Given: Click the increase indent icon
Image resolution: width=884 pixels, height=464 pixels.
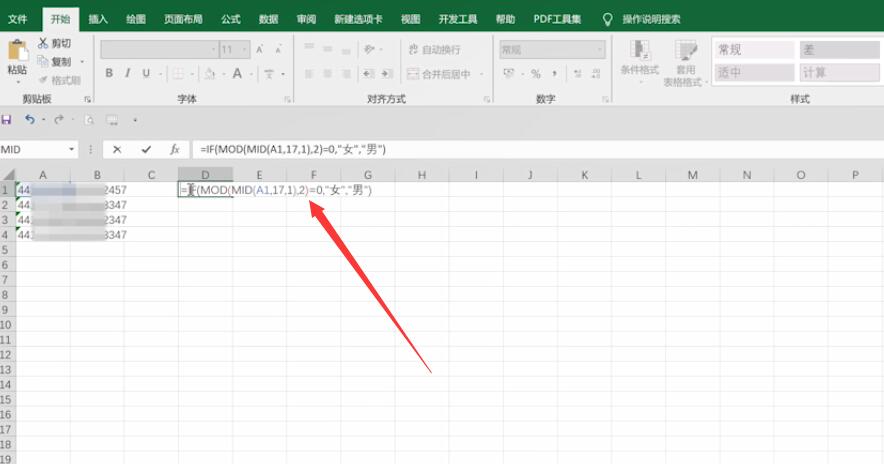Looking at the screenshot, I should 387,73.
